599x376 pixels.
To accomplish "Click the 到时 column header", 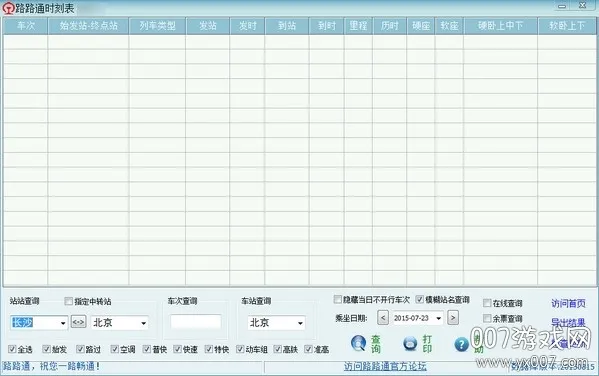I will pos(327,26).
